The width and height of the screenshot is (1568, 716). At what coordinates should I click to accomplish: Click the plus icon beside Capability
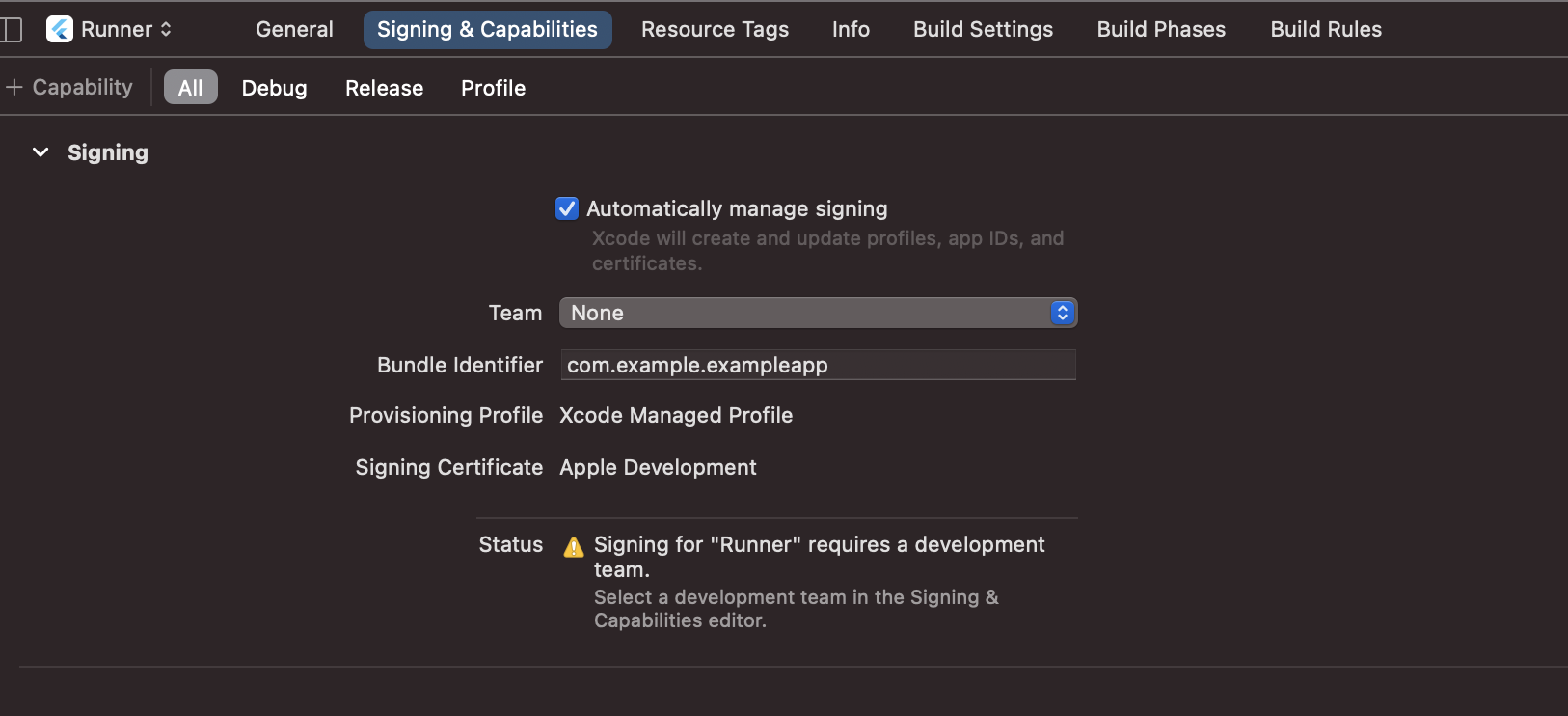click(x=14, y=88)
